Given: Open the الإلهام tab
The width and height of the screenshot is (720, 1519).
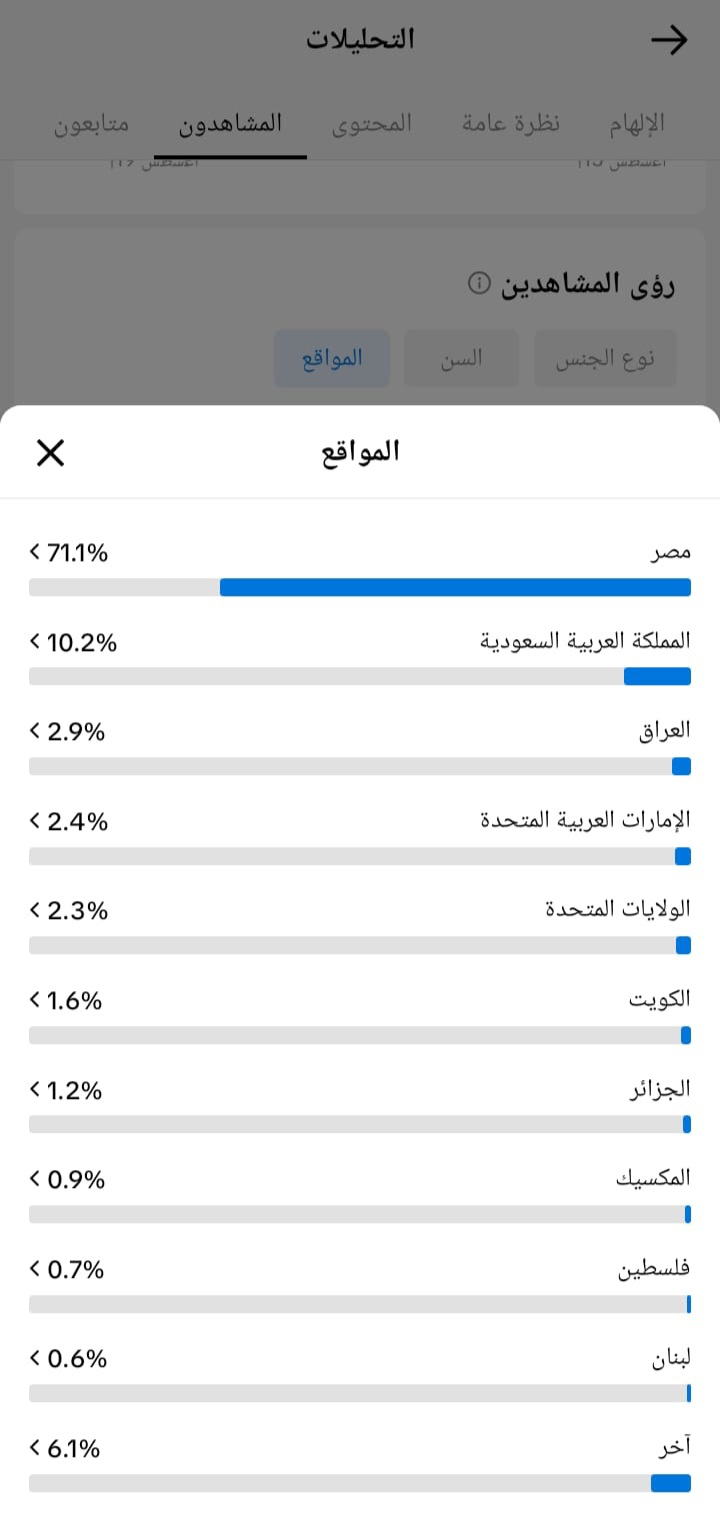Looking at the screenshot, I should point(638,124).
